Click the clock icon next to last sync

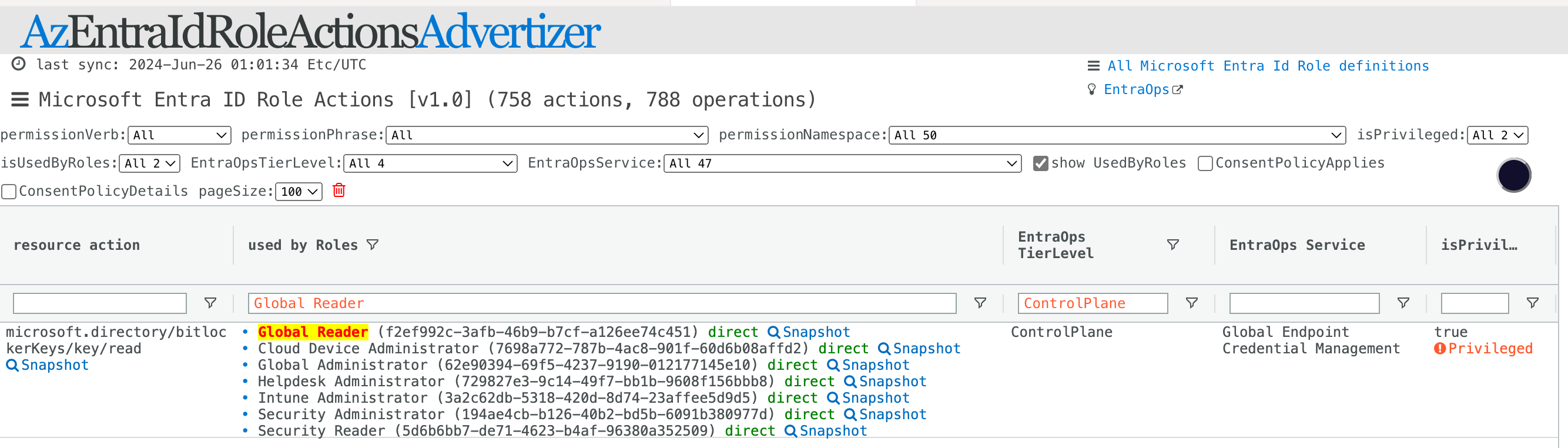[19, 64]
